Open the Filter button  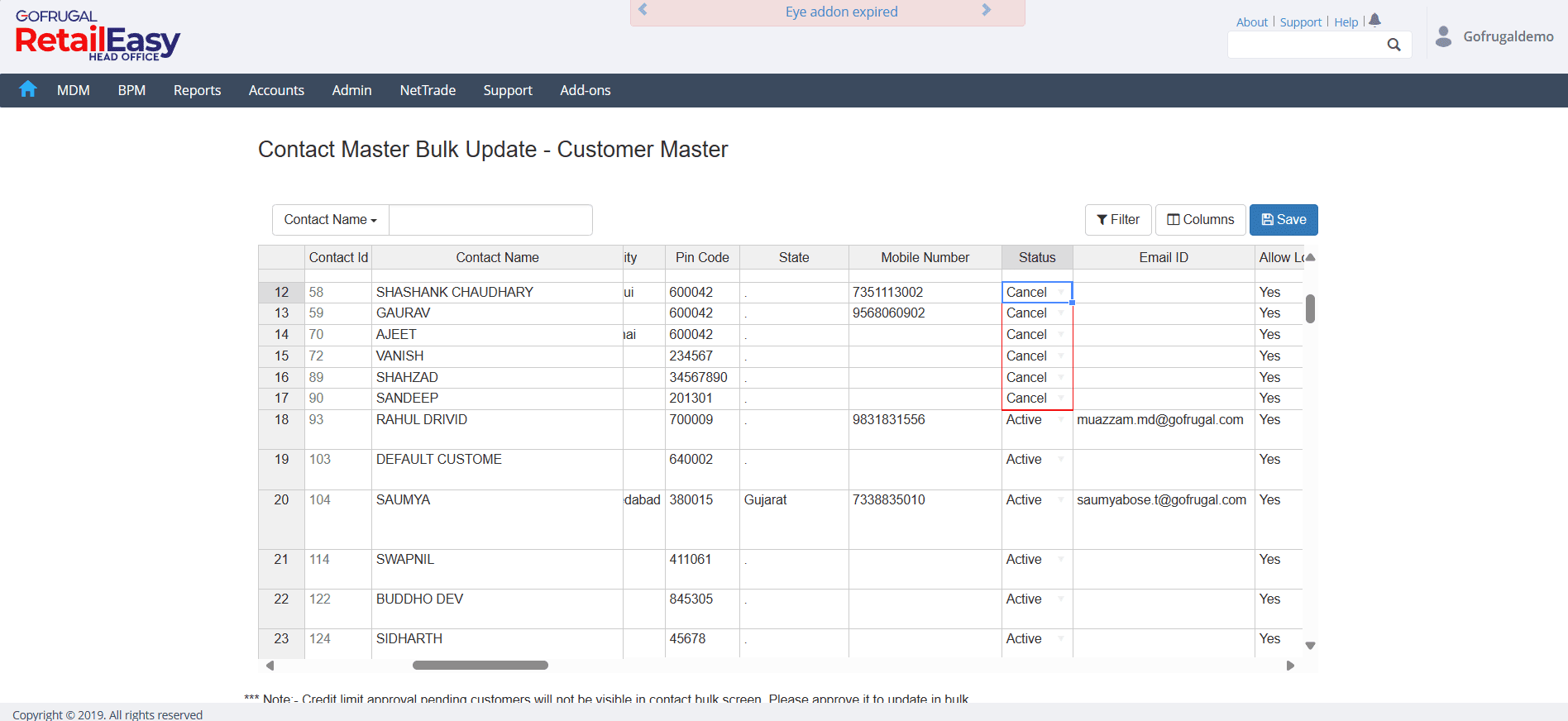tap(1117, 220)
